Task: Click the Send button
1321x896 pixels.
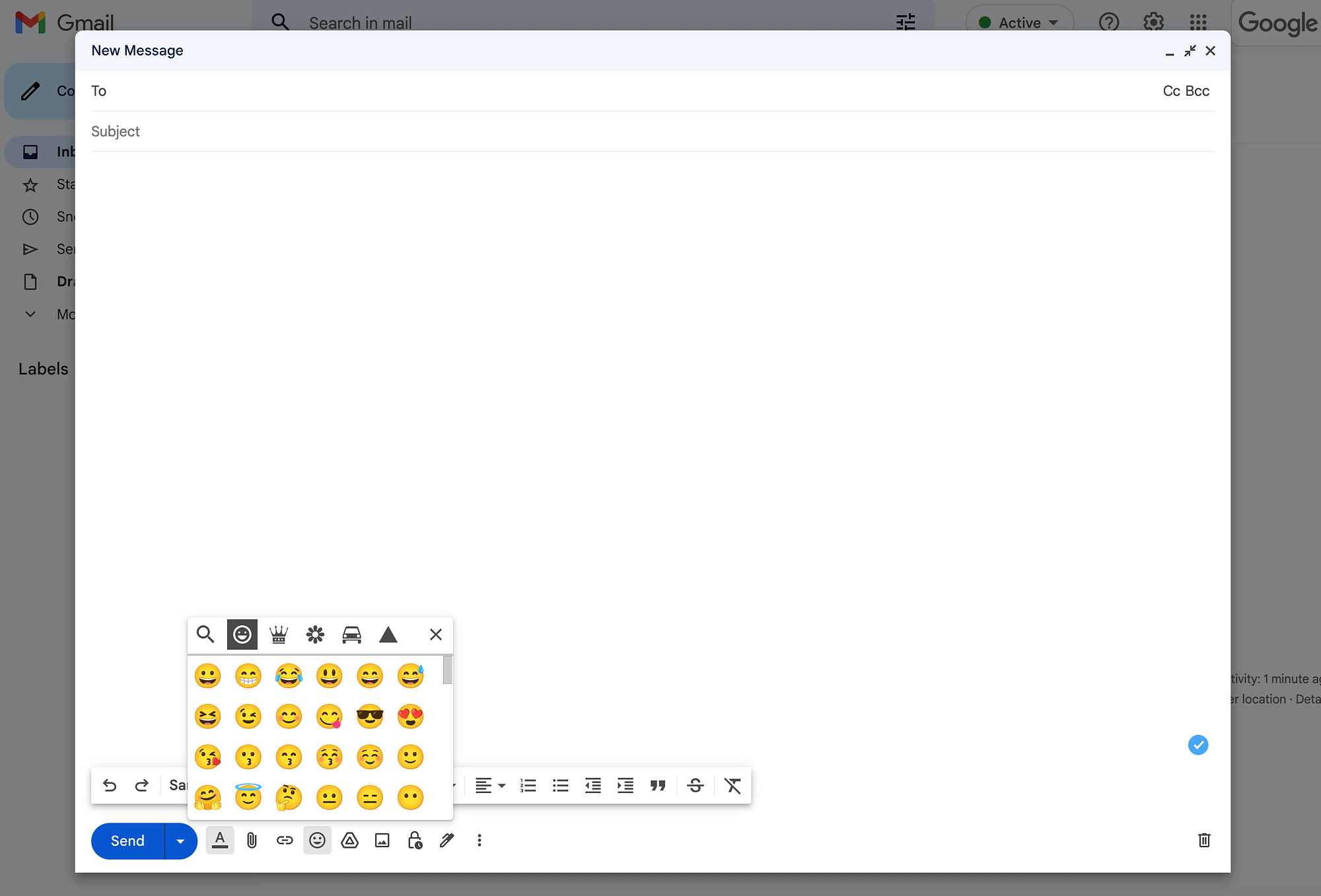Action: click(x=127, y=840)
